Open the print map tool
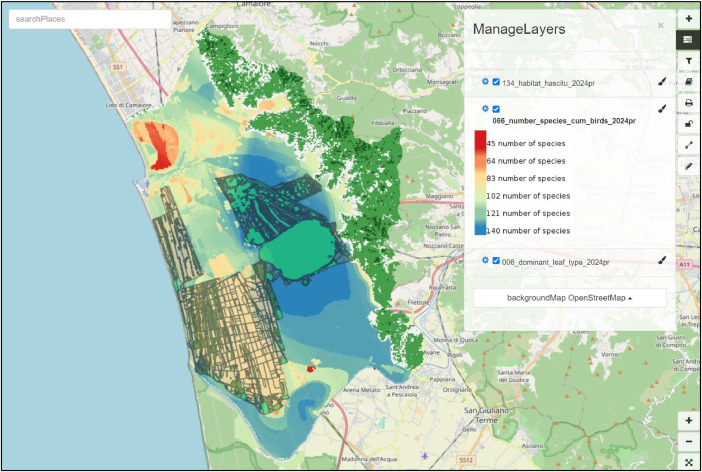 click(x=689, y=103)
